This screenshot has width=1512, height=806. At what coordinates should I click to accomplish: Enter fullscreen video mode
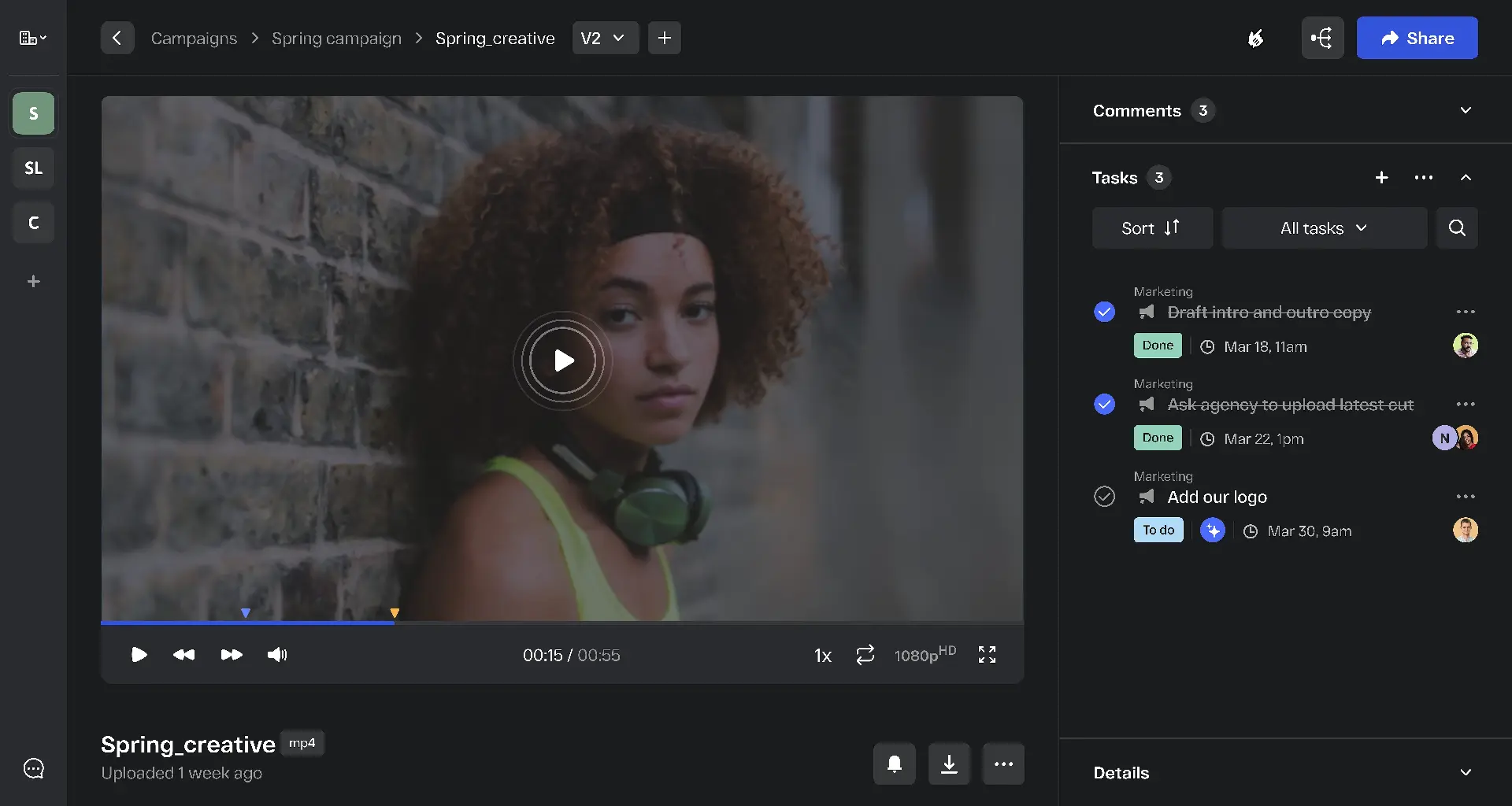click(x=987, y=655)
